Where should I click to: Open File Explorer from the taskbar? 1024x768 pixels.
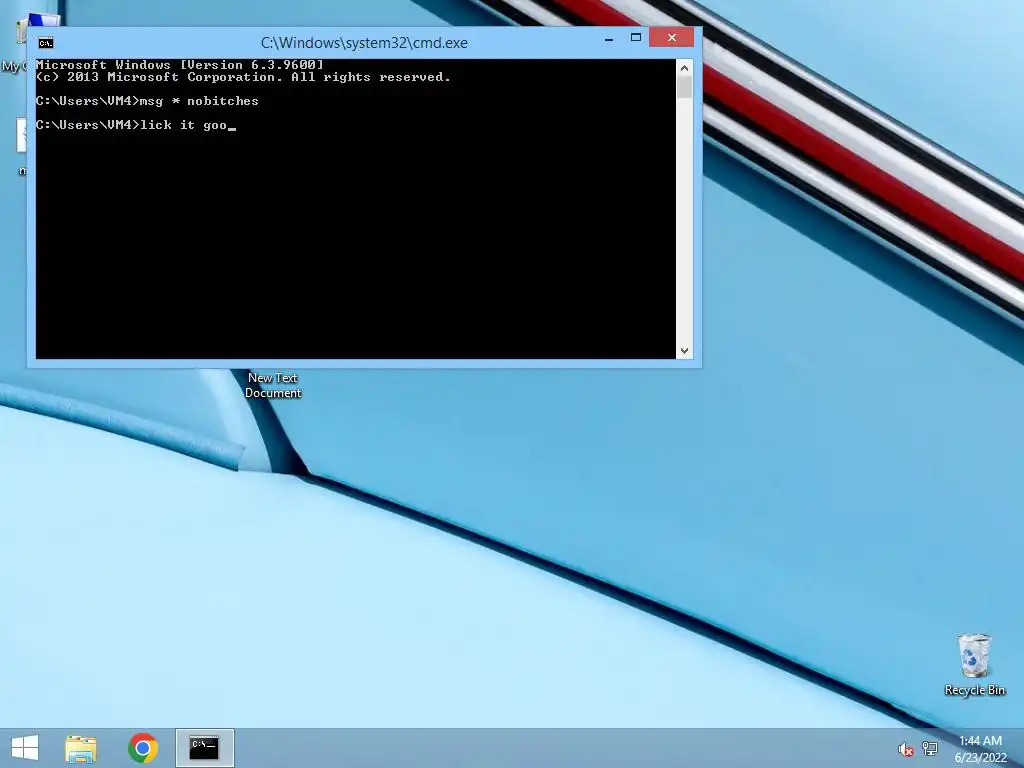pos(81,748)
